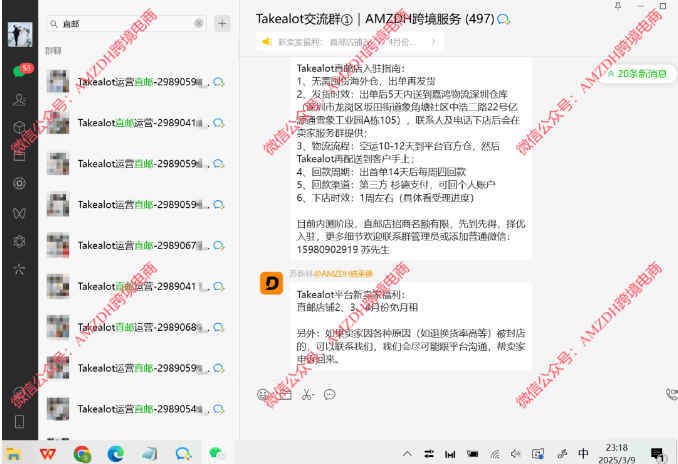
Task: Open the hexagon flower icon in the sidebar
Action: (19, 241)
